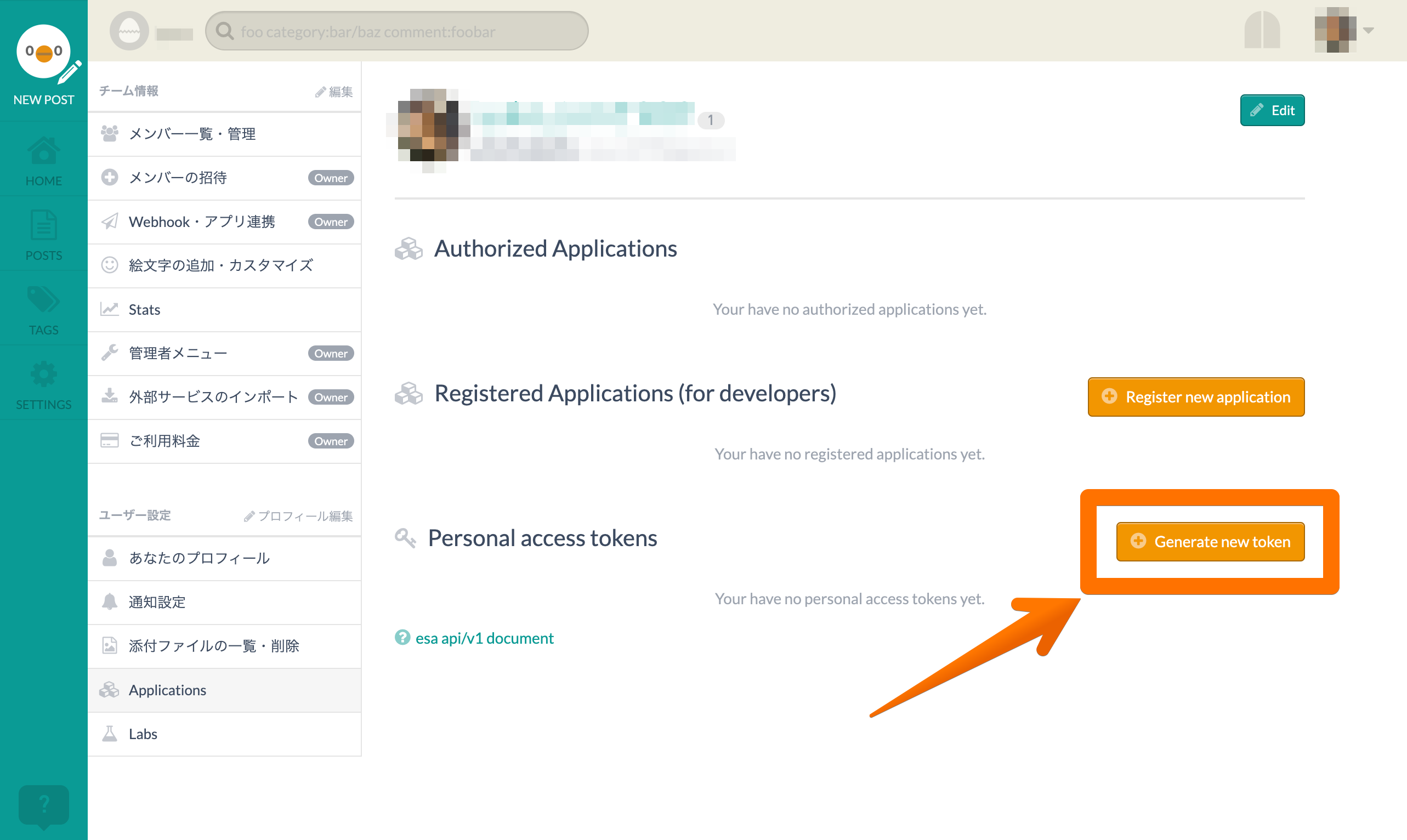Open the SETTINGS gear icon

click(x=43, y=374)
